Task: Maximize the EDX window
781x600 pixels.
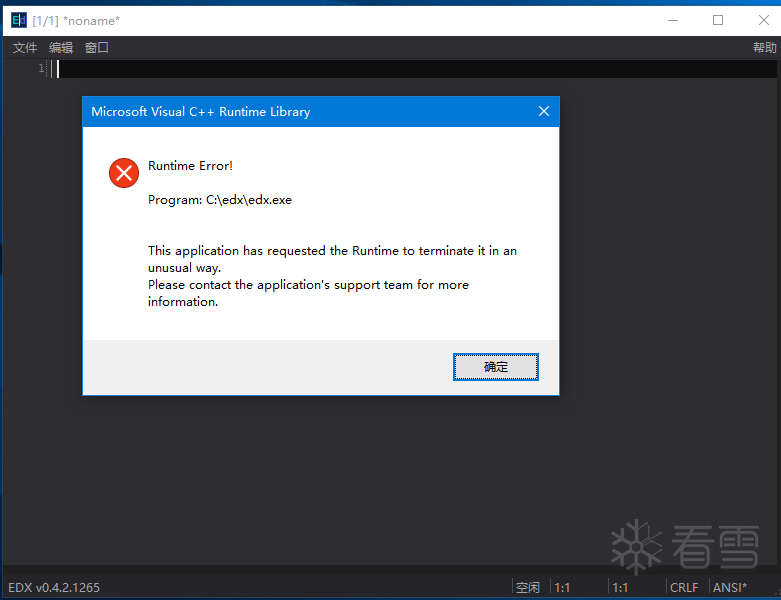Action: pos(718,20)
